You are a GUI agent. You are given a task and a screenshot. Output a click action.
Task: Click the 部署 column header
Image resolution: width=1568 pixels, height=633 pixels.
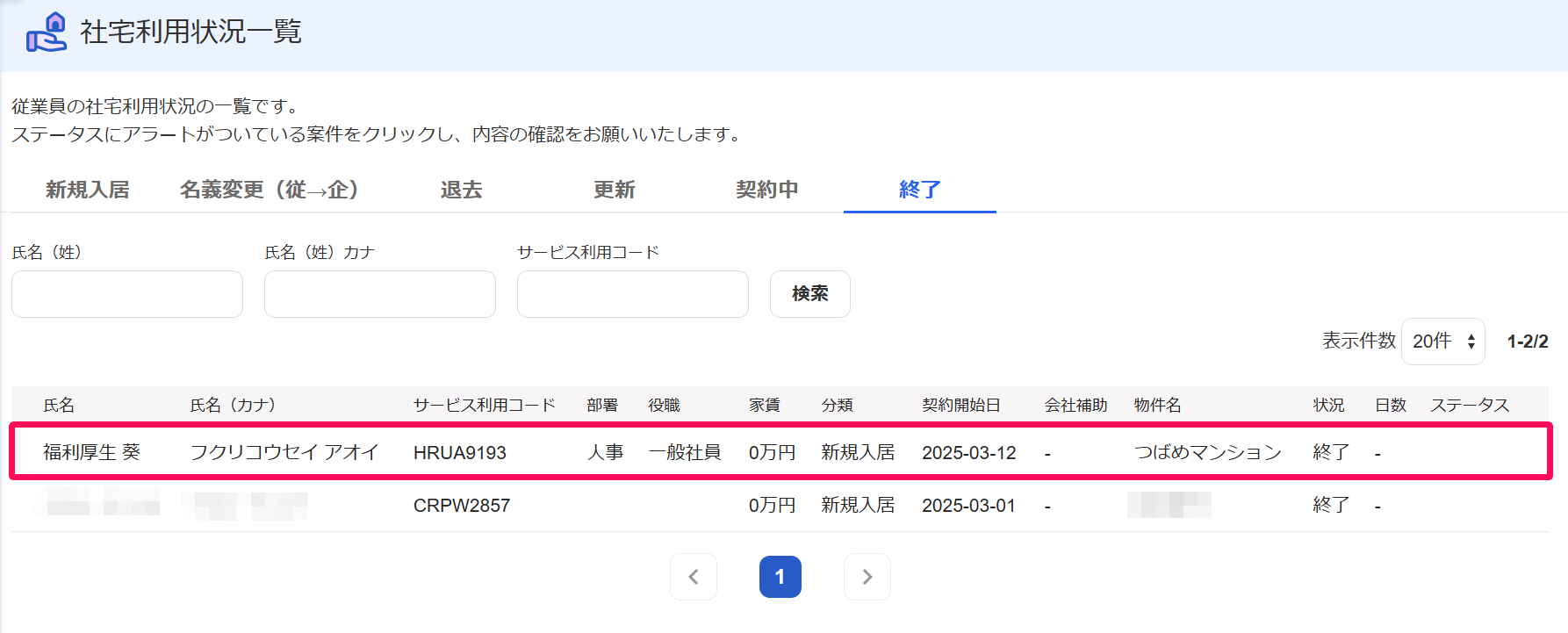click(602, 405)
